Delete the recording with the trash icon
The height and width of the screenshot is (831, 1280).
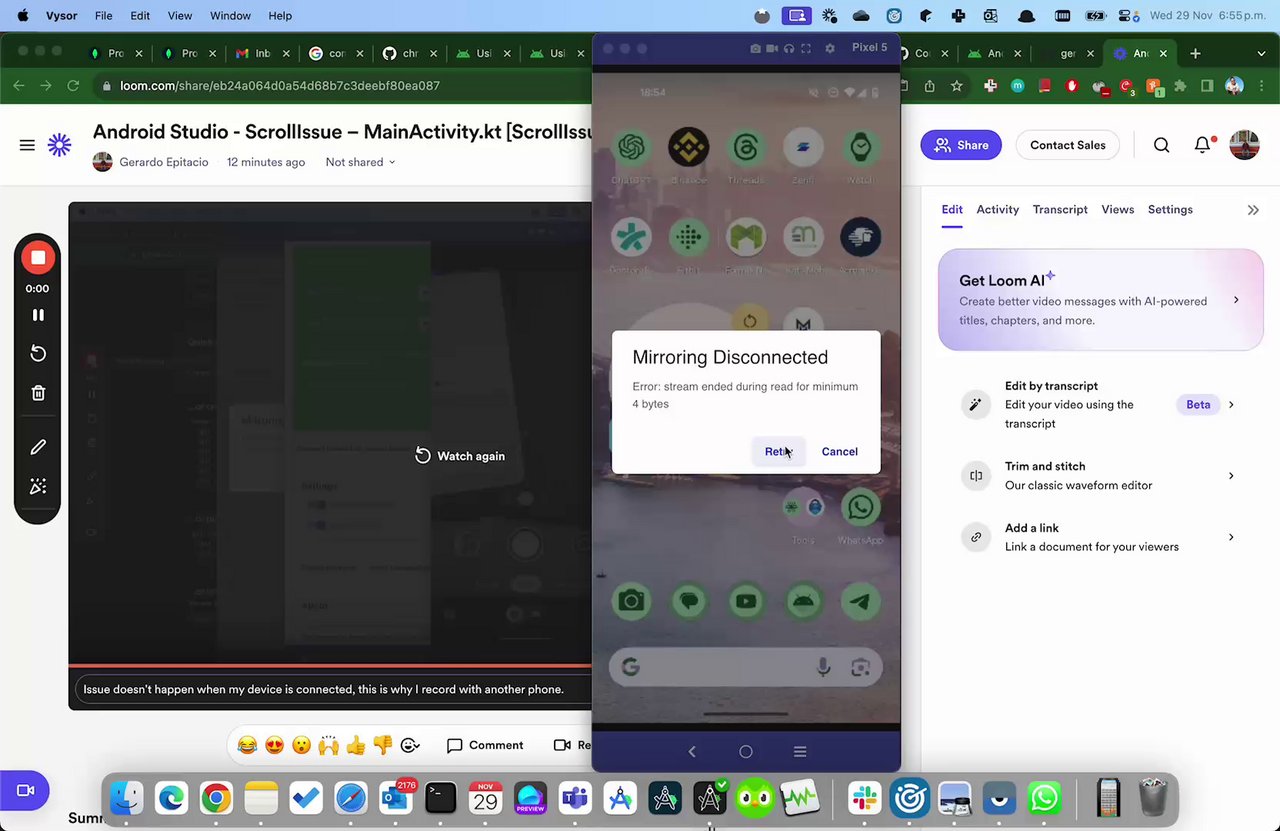point(38,393)
